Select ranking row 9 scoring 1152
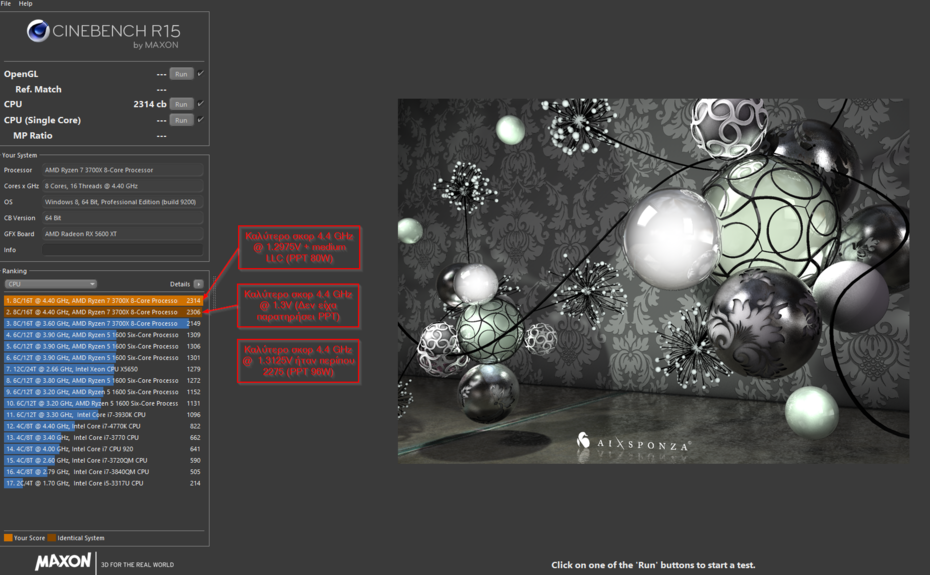Viewport: 930px width, 575px height. tap(103, 392)
